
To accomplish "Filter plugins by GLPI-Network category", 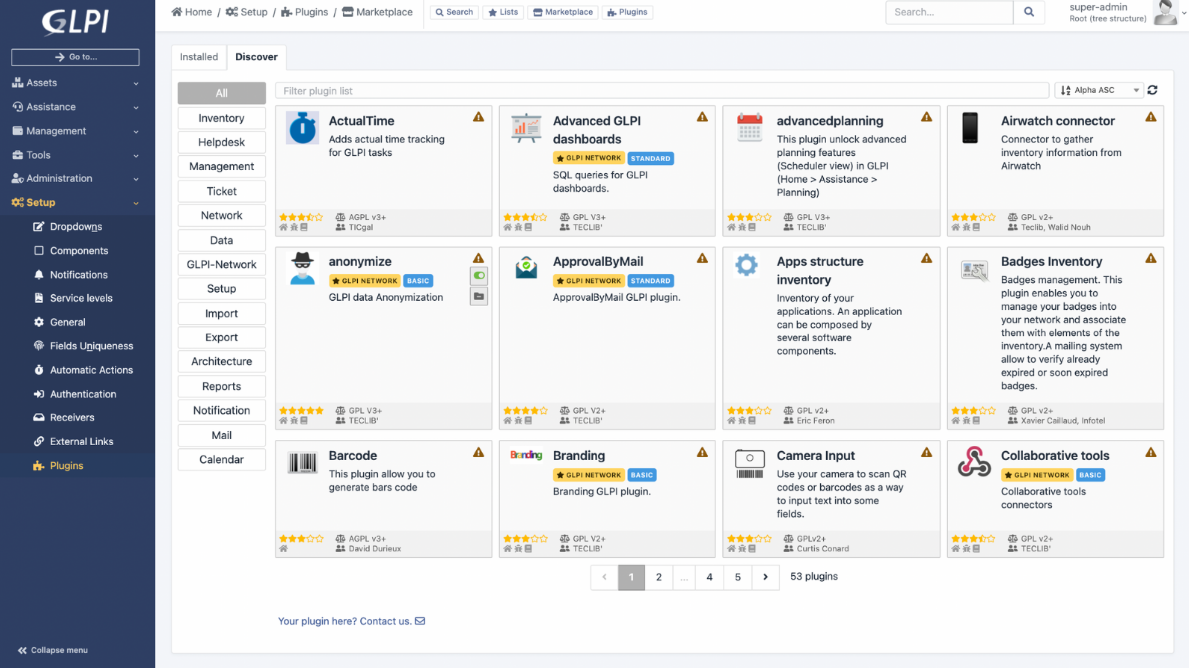I will click(x=221, y=265).
